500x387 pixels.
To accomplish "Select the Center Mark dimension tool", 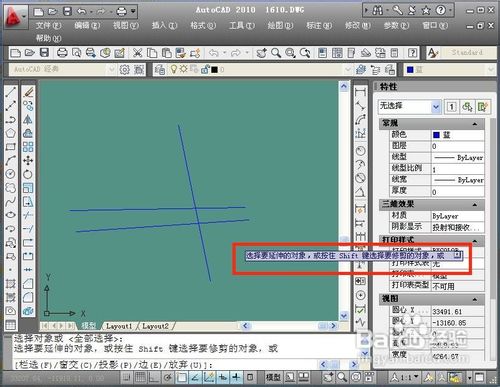I will coord(360,295).
